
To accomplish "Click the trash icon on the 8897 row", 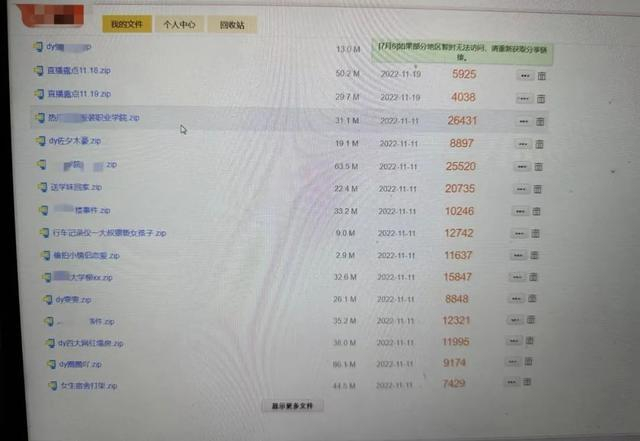I will pos(539,144).
